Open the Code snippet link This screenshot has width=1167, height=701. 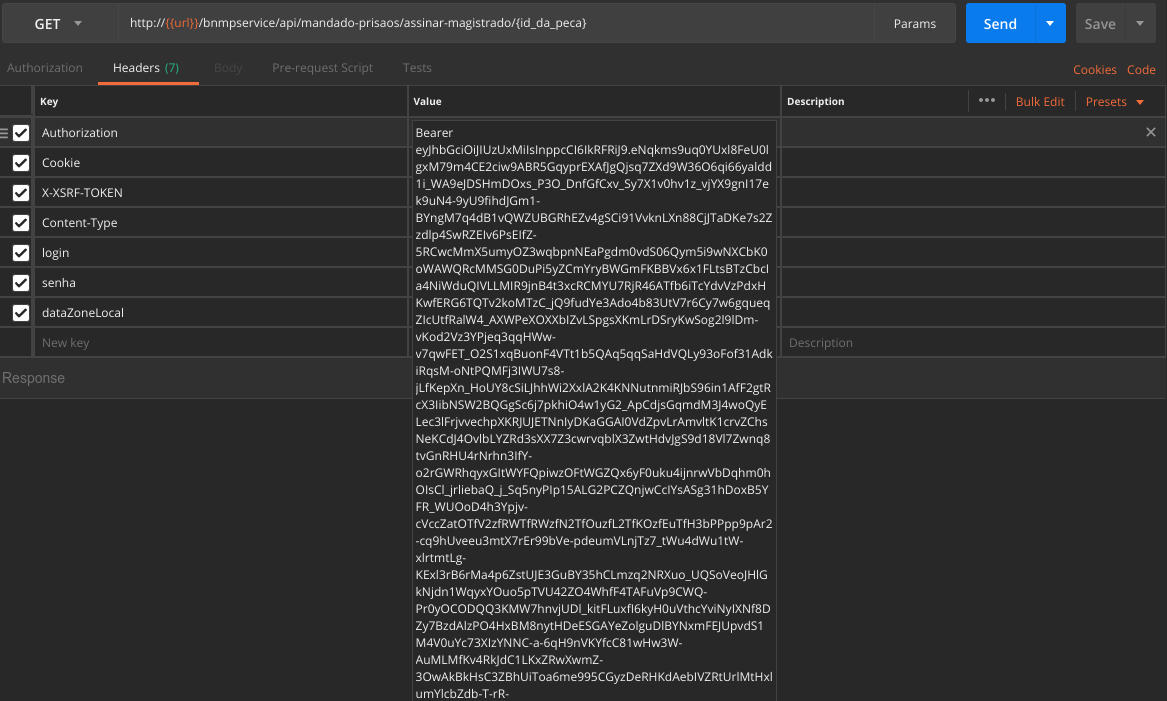tap(1141, 69)
